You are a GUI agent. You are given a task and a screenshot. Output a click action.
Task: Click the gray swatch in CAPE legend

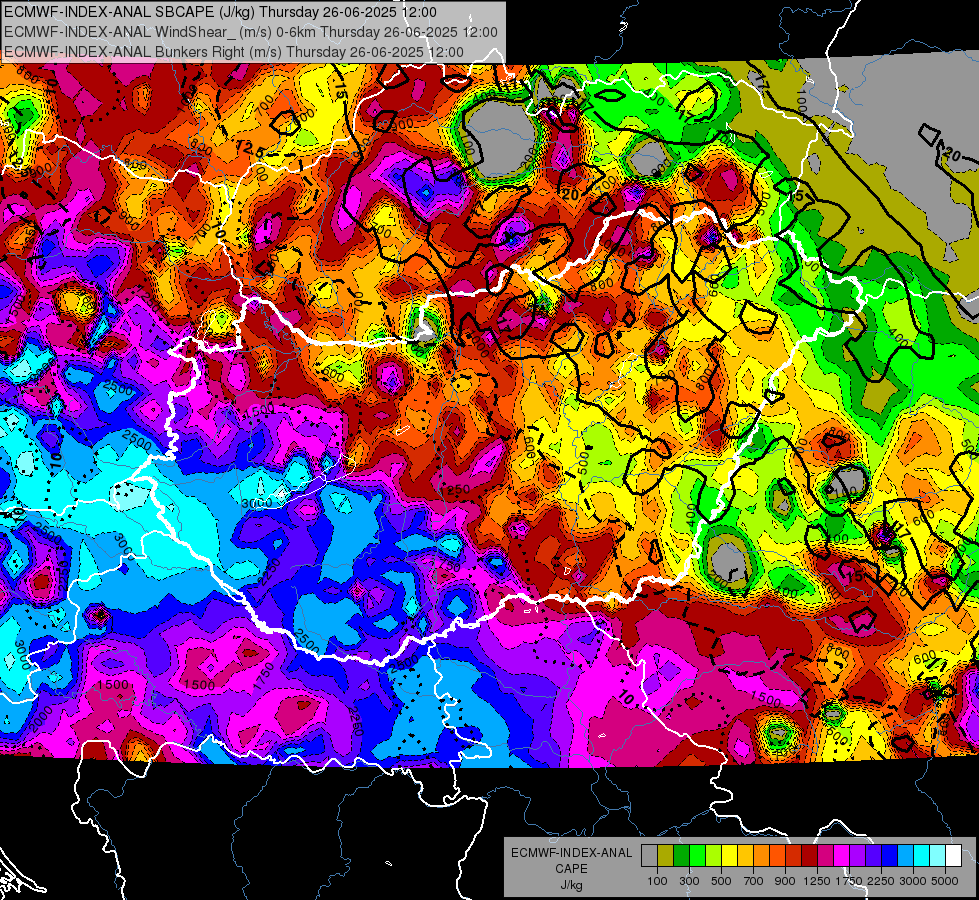point(649,856)
